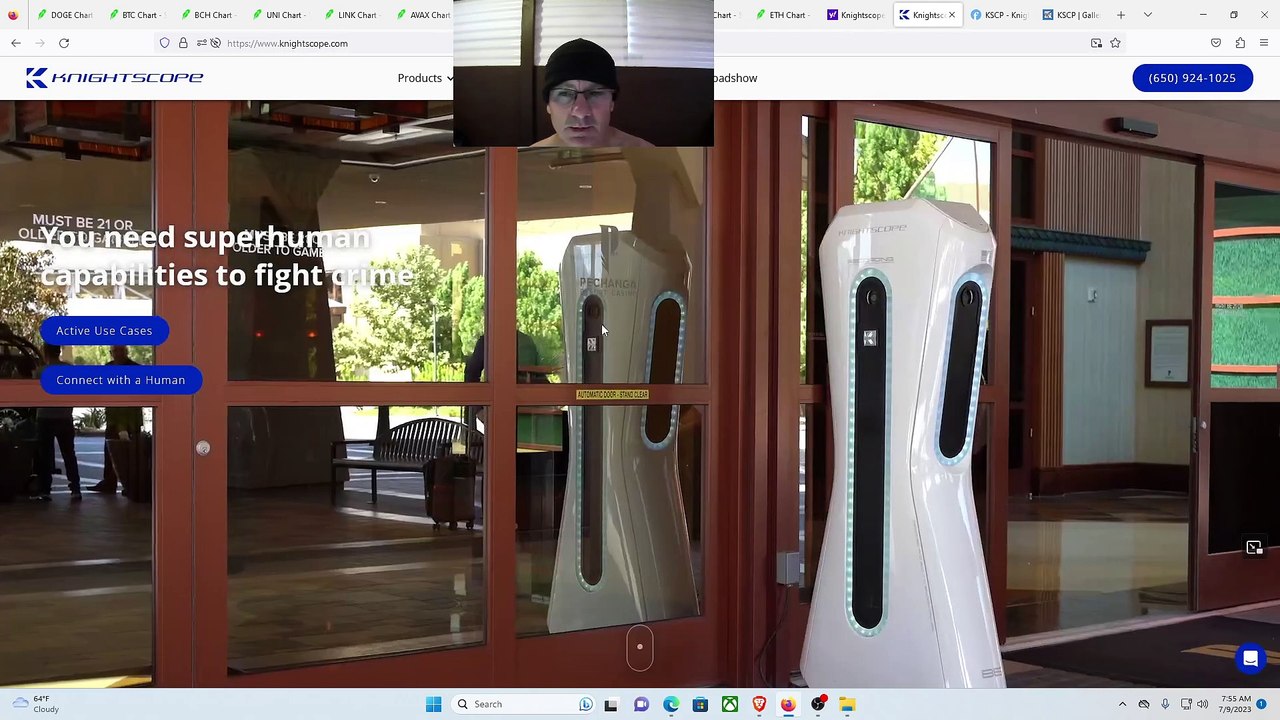The width and height of the screenshot is (1280, 720).
Task: Open the Firefox application menu
Action: [x=1264, y=43]
